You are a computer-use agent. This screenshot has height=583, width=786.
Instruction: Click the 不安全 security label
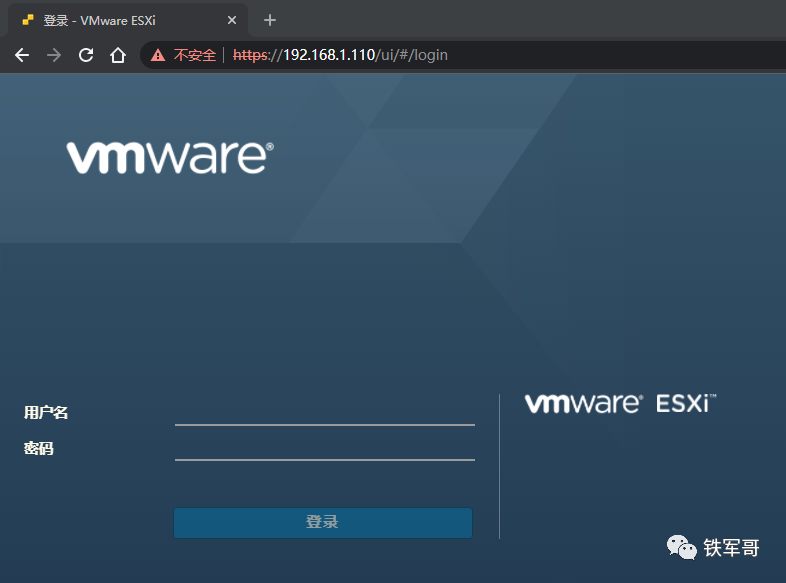tap(194, 55)
